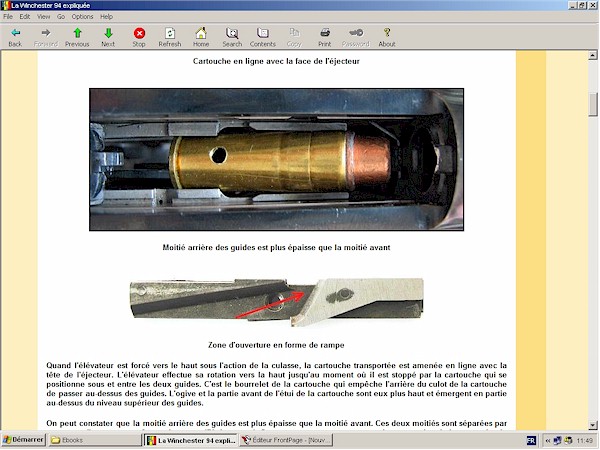Refresh the current page
Screen dimensions: 600x450
(170, 37)
